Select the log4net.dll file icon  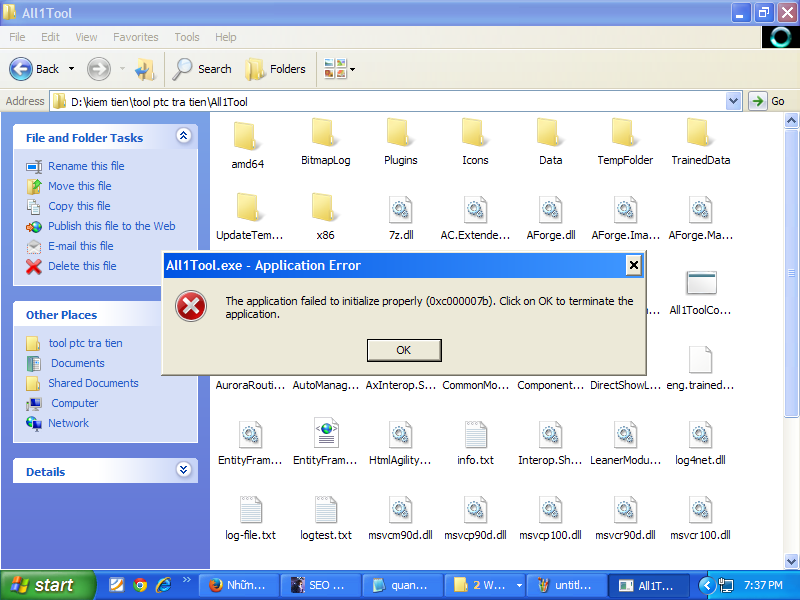click(700, 435)
